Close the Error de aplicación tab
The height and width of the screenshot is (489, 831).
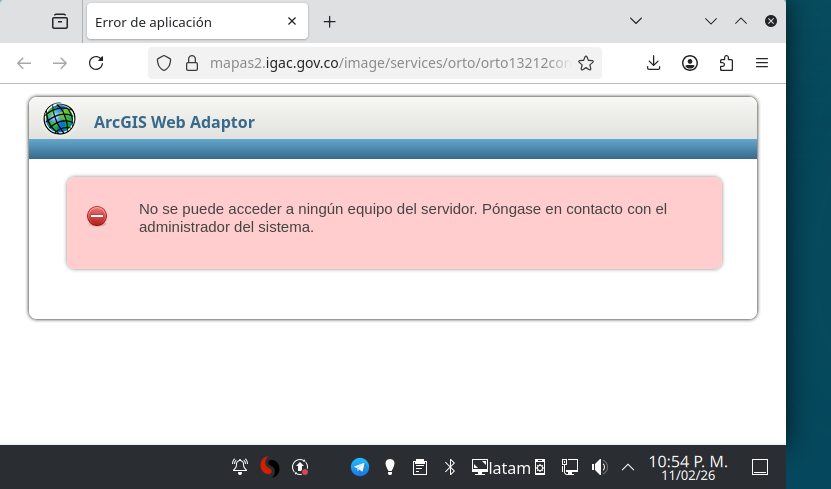[291, 21]
